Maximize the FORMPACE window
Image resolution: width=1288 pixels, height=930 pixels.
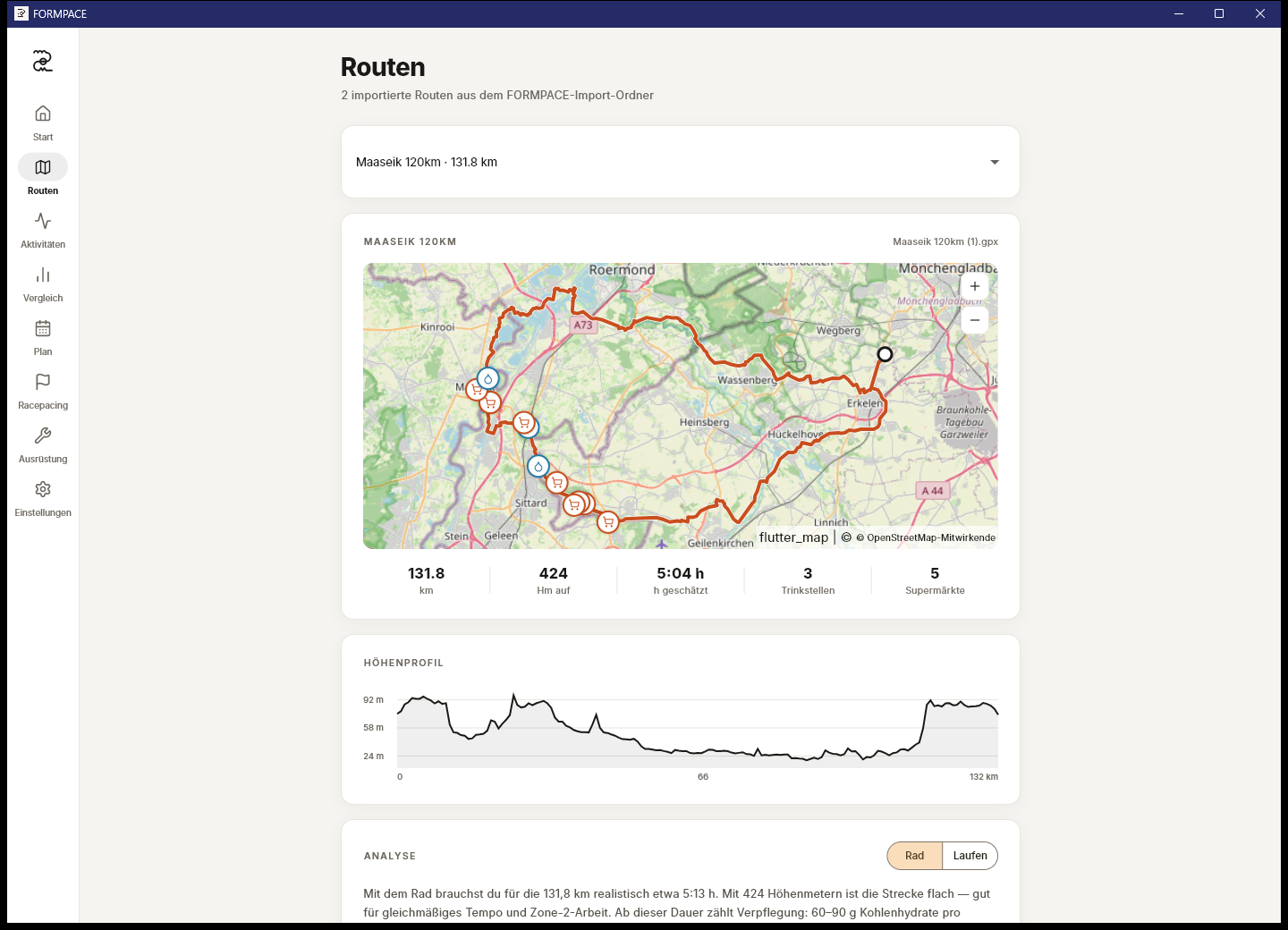pos(1218,13)
